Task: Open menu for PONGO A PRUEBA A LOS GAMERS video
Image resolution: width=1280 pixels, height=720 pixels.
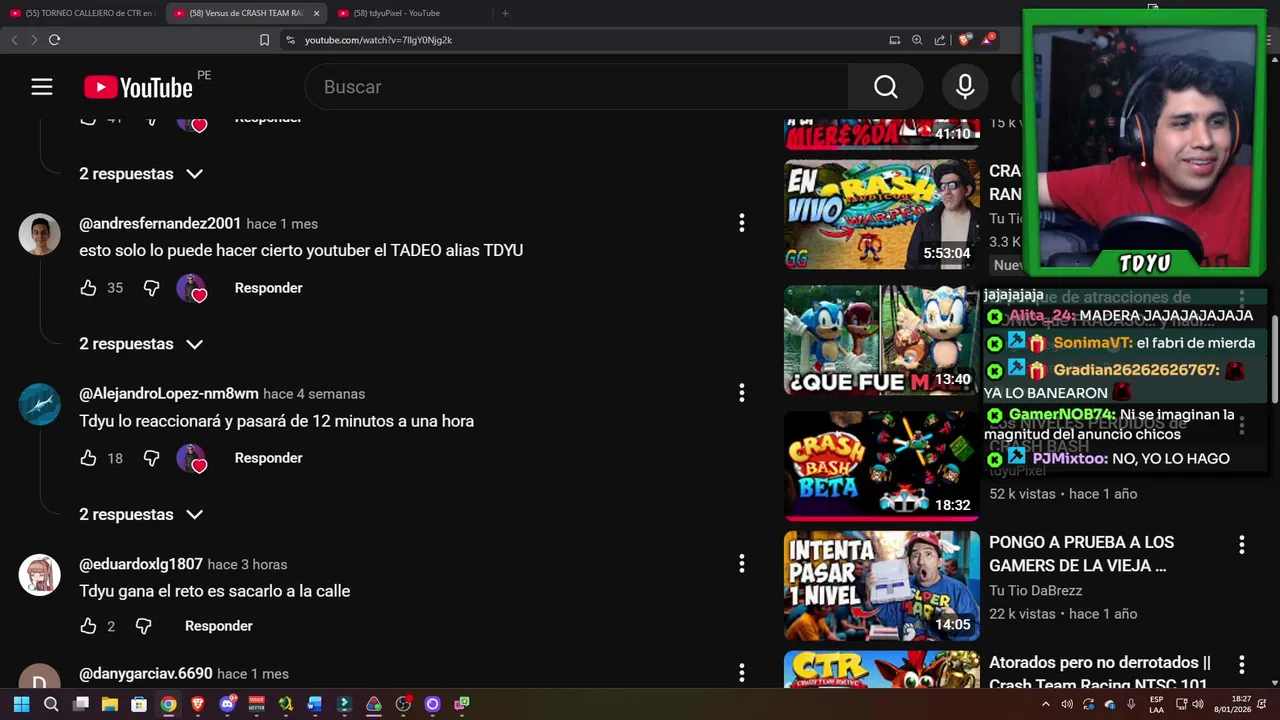Action: click(1241, 545)
